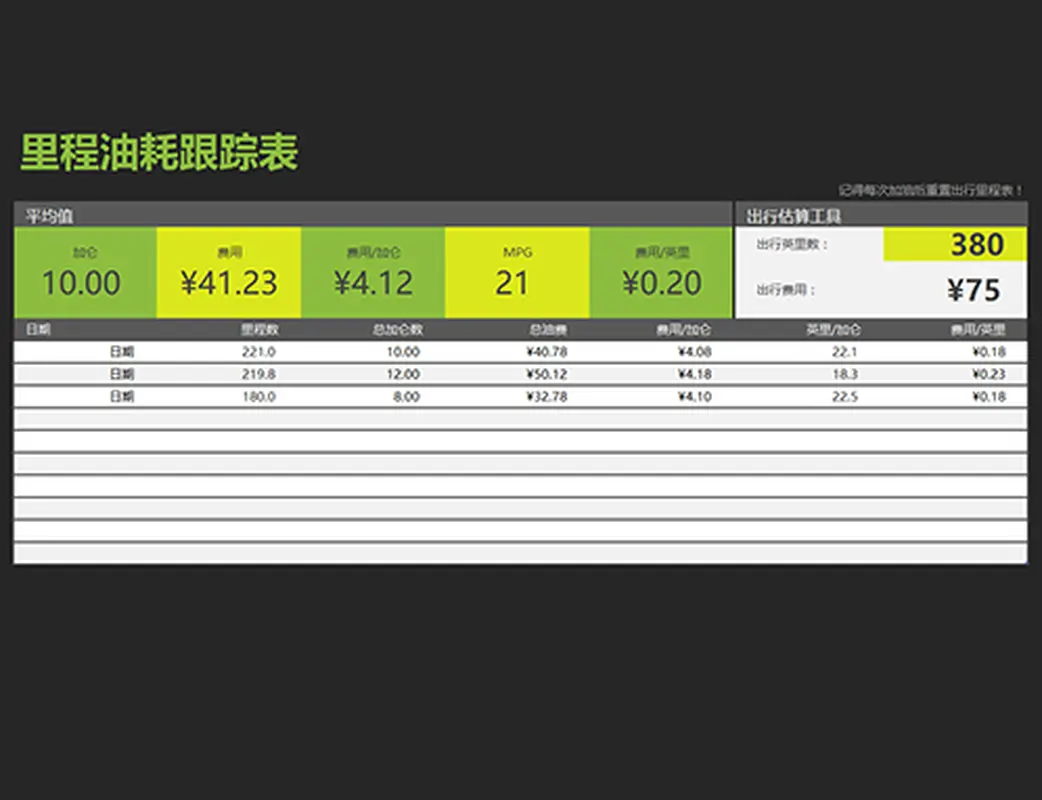Click the 里程油耗跟踪表 title

pyautogui.click(x=159, y=153)
